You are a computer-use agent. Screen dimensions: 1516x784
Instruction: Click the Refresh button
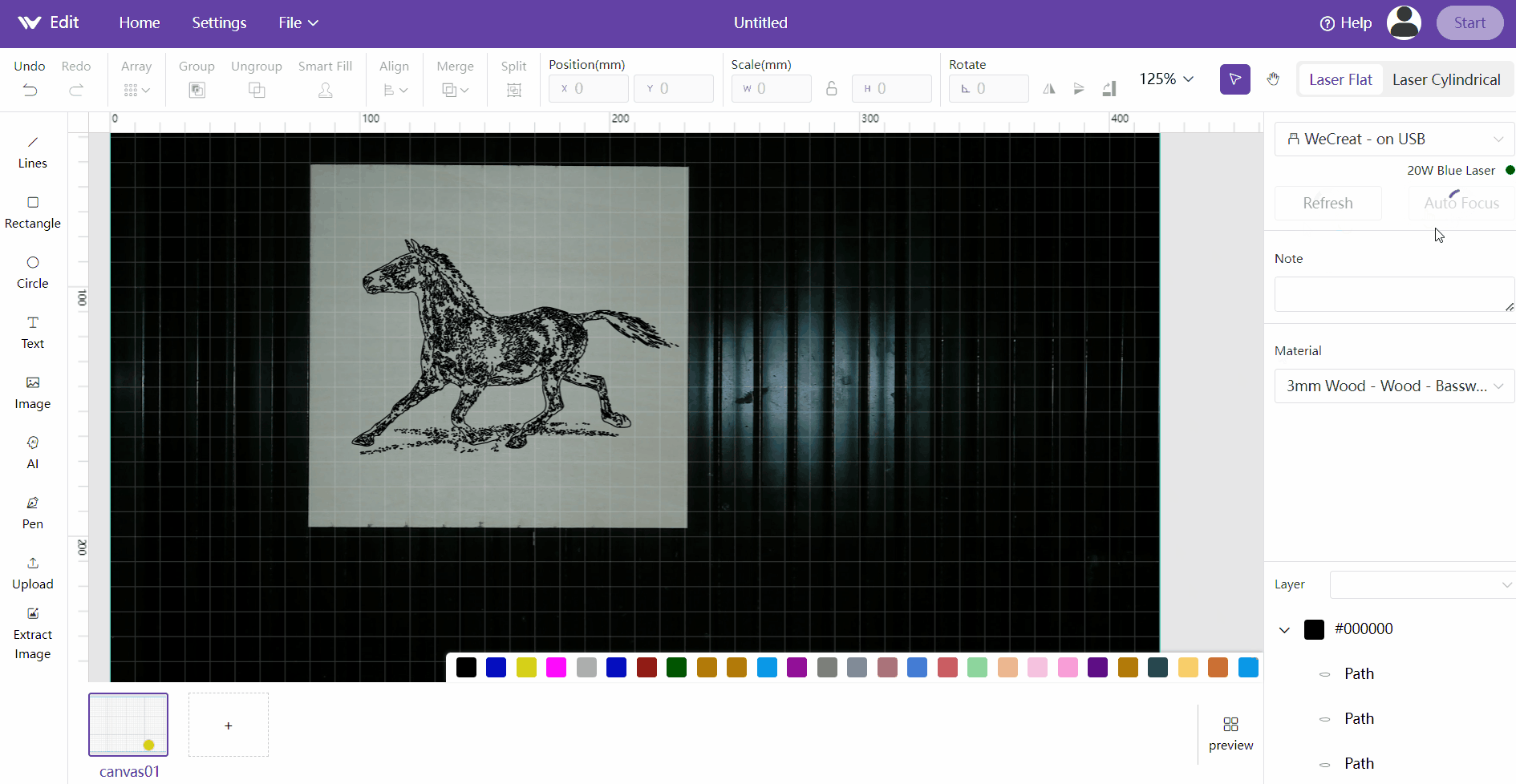click(1328, 203)
